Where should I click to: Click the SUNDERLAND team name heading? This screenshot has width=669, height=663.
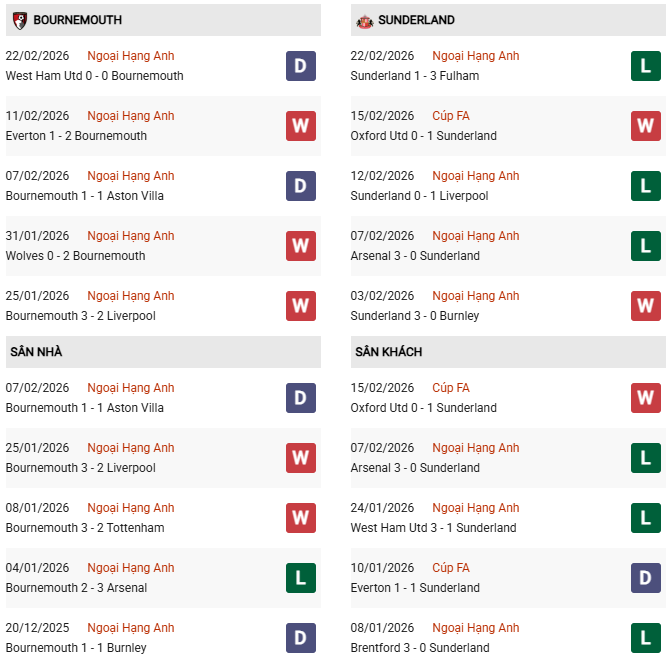(x=418, y=20)
